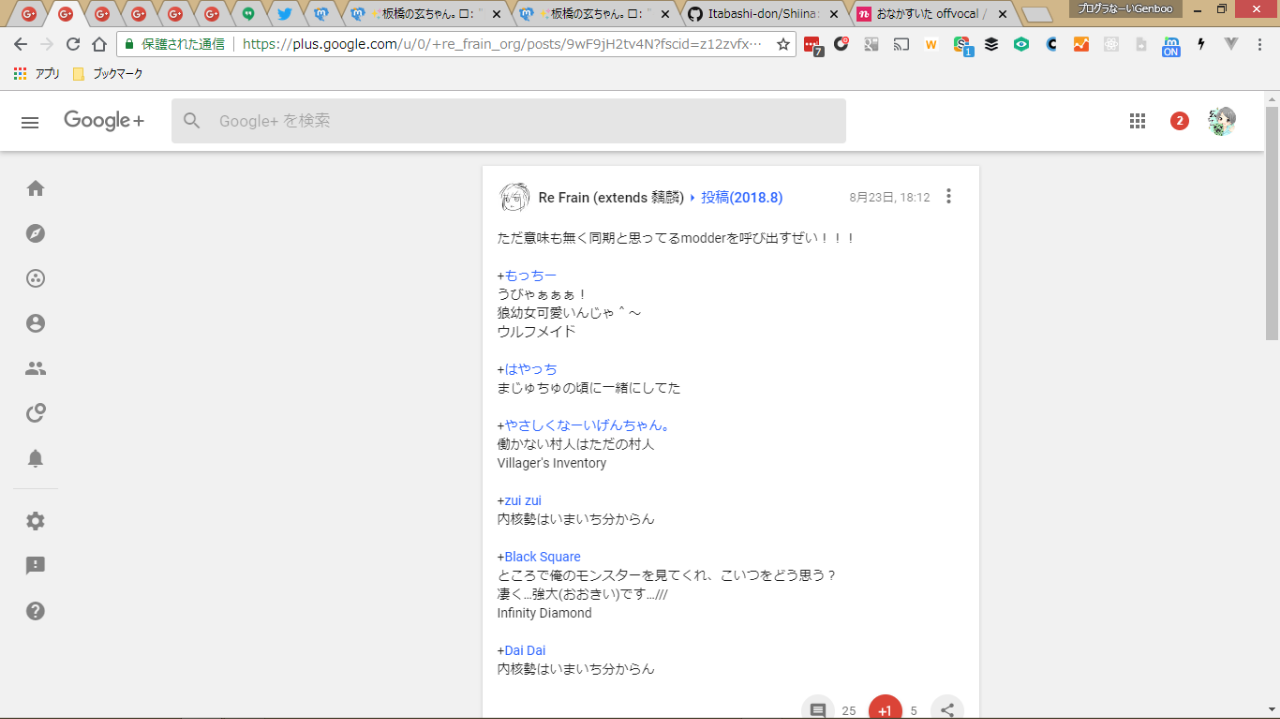Open the Google+ Home feed icon
The height and width of the screenshot is (719, 1280).
(x=36, y=189)
